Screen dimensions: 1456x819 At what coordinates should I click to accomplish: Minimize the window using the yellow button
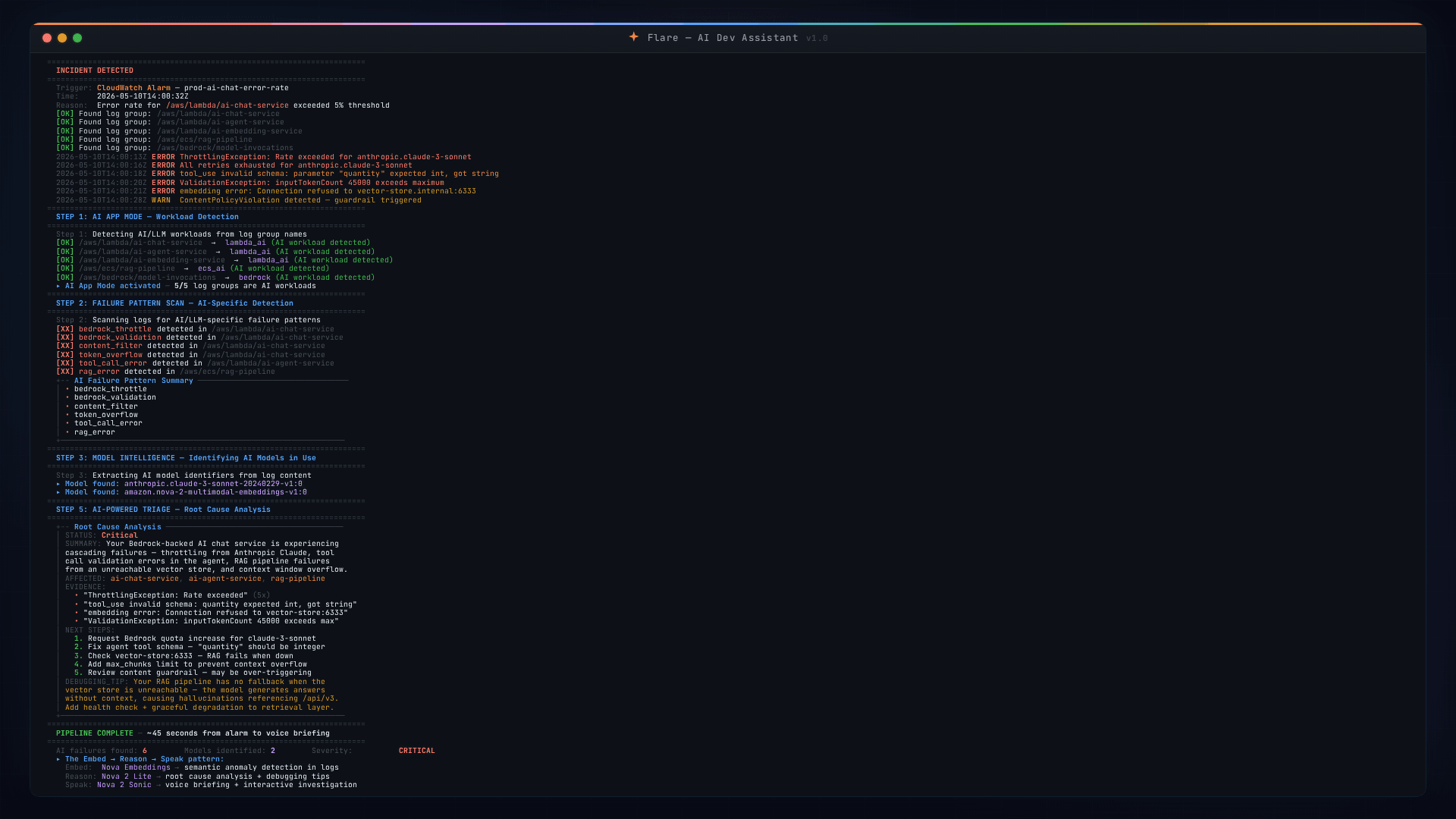point(62,38)
